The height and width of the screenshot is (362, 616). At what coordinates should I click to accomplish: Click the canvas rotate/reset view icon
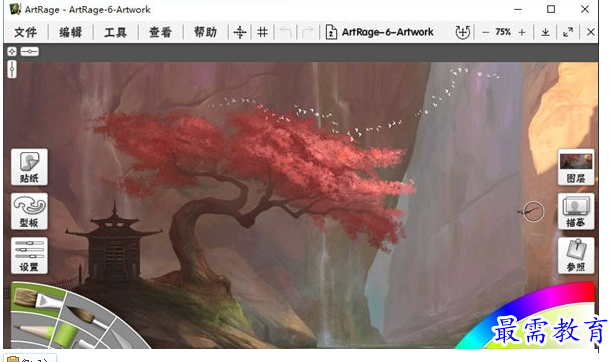(462, 32)
